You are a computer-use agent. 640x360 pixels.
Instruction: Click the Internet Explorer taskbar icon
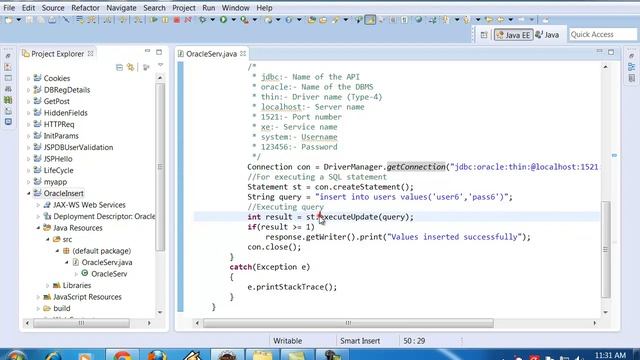pyautogui.click(x=53, y=355)
